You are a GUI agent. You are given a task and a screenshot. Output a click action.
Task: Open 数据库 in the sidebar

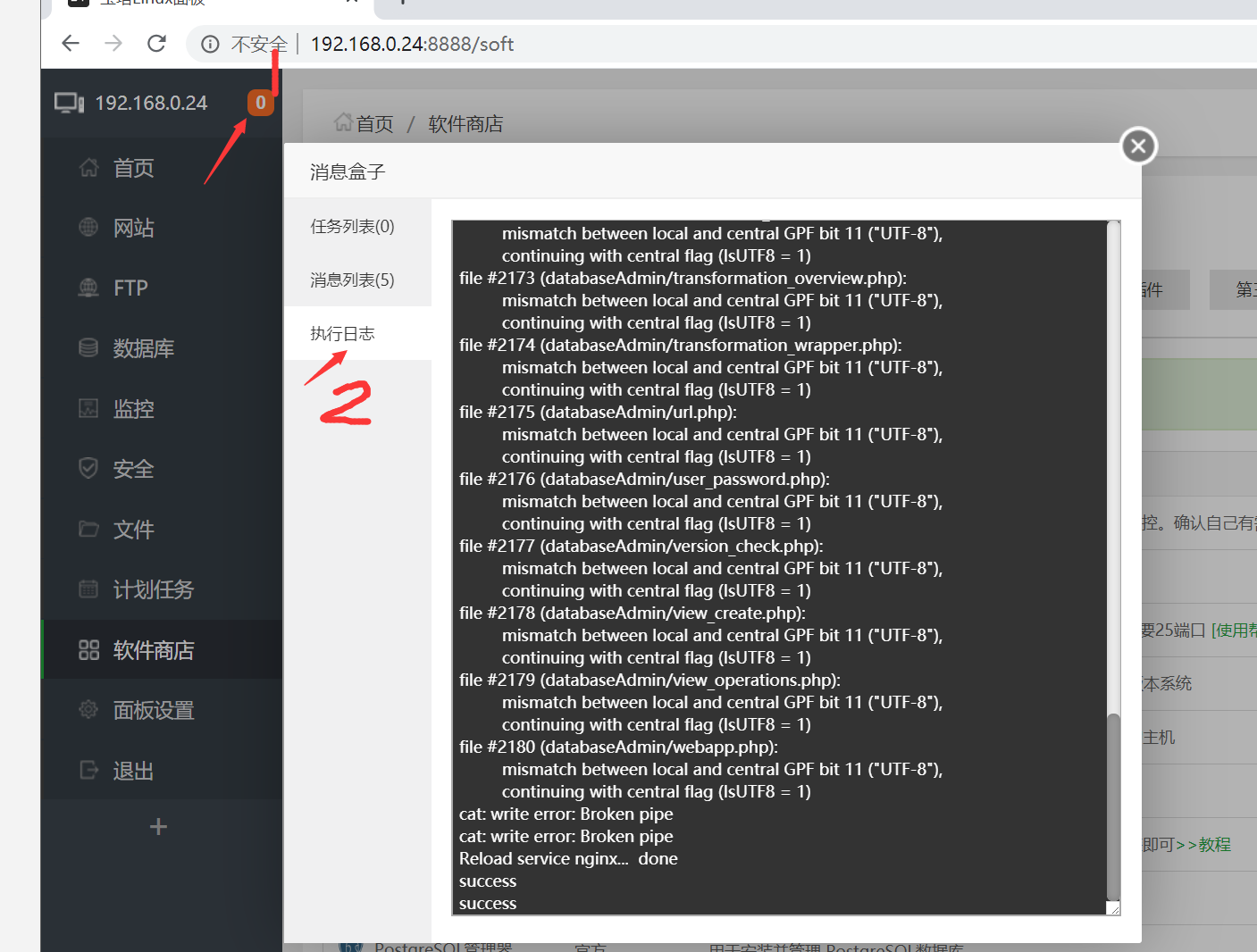(x=144, y=348)
